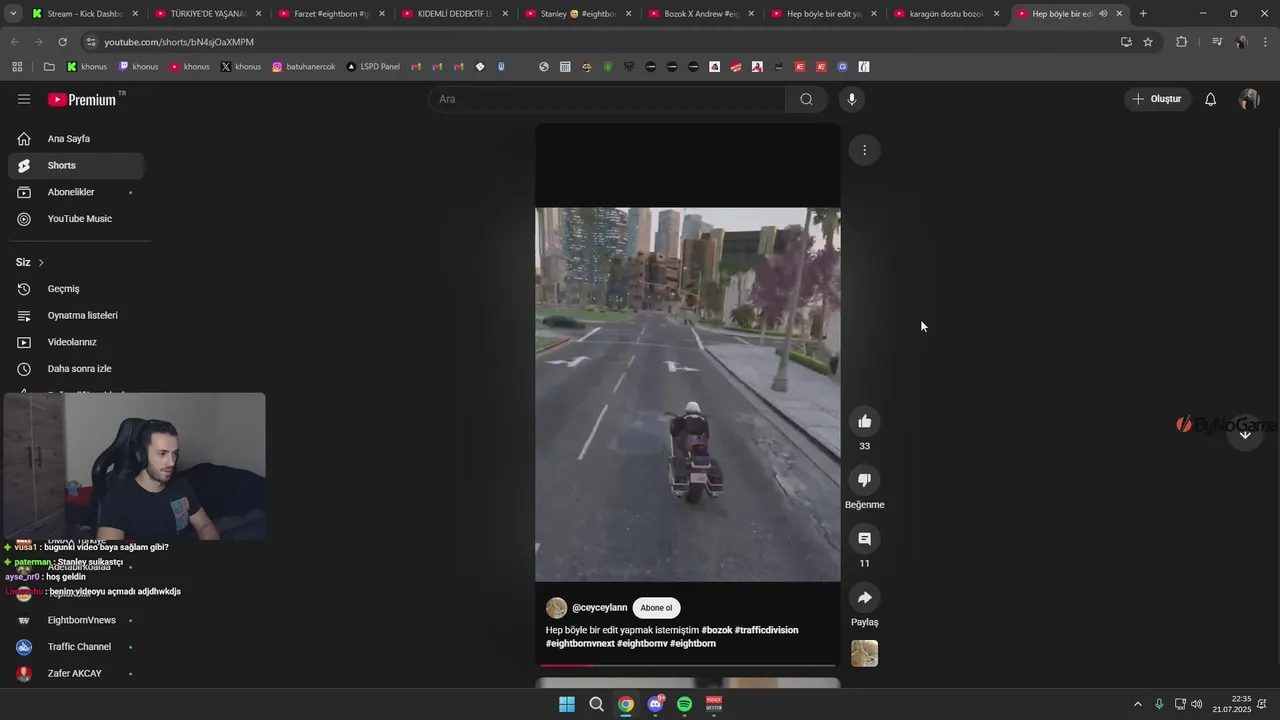Open the volume control in tray

(1197, 704)
